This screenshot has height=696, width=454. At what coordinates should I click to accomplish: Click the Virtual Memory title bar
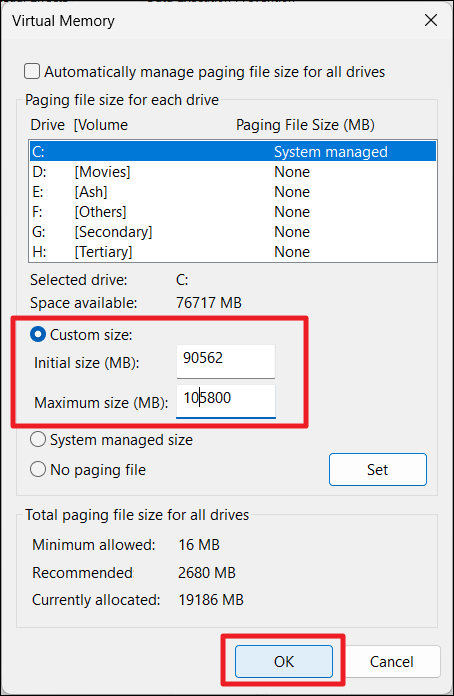click(x=63, y=20)
